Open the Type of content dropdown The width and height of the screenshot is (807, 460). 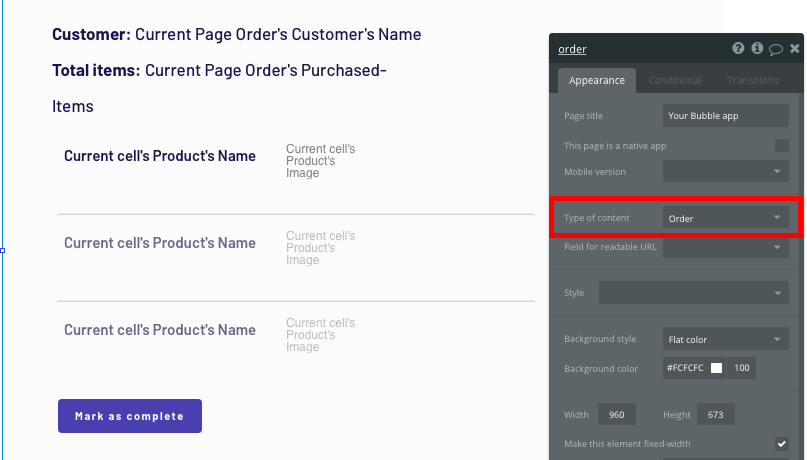click(726, 218)
